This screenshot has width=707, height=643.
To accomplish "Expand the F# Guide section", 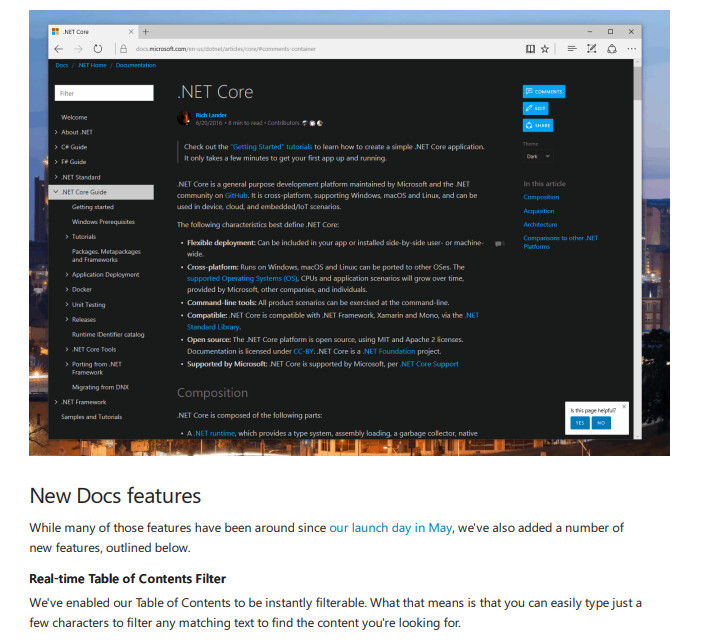I will point(56,162).
